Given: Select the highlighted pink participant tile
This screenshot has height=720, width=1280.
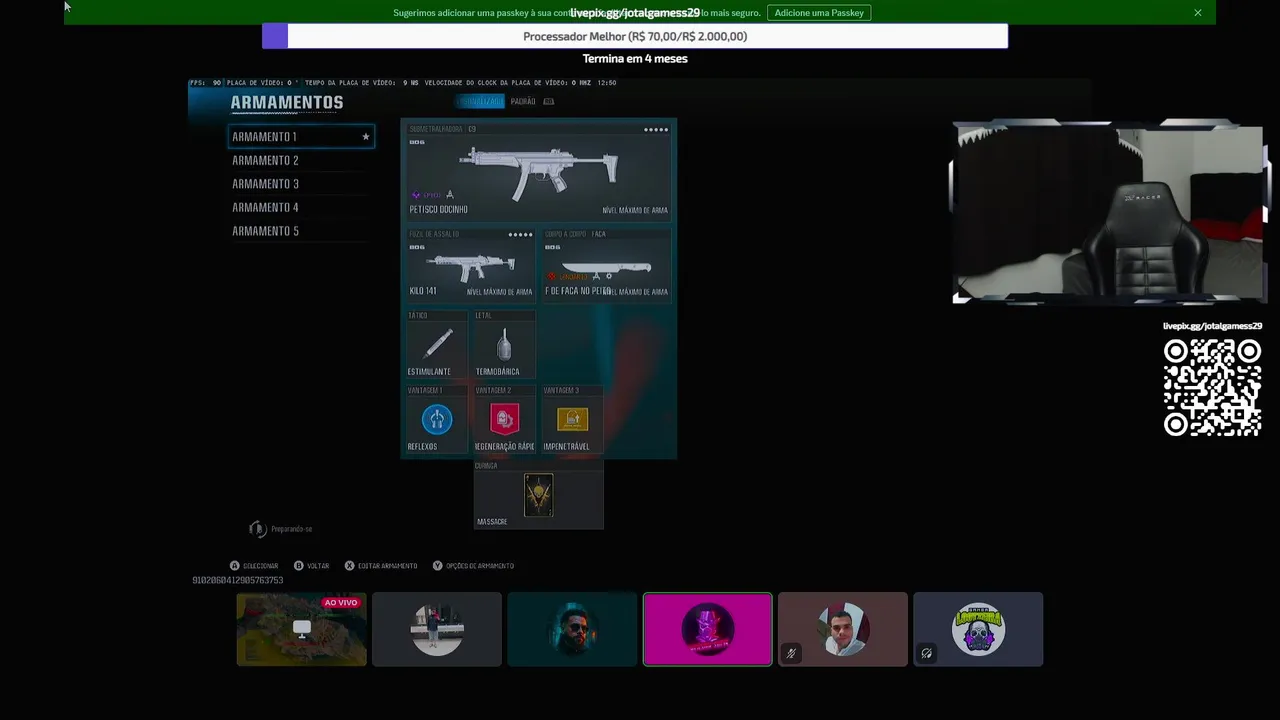Looking at the screenshot, I should click(708, 629).
